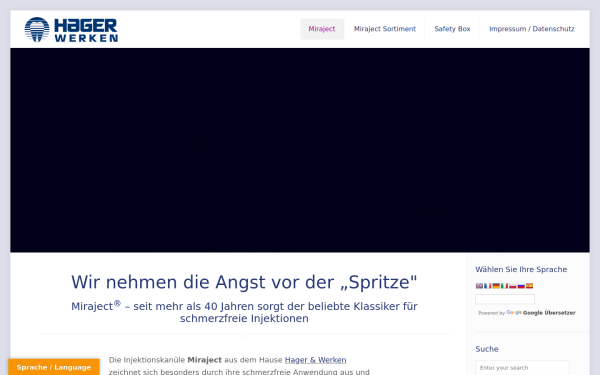Image resolution: width=600 pixels, height=375 pixels.
Task: Select the Polish flag language option
Action: (513, 286)
